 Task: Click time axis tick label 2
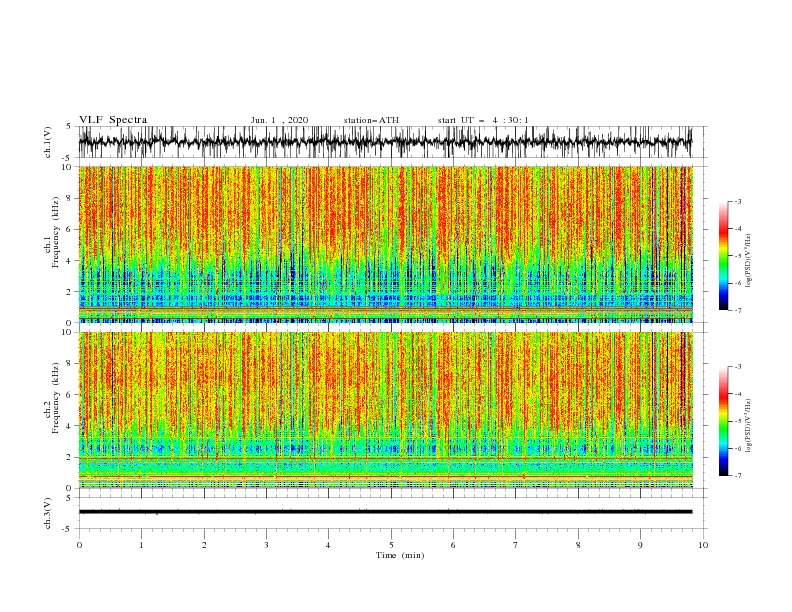[x=204, y=545]
